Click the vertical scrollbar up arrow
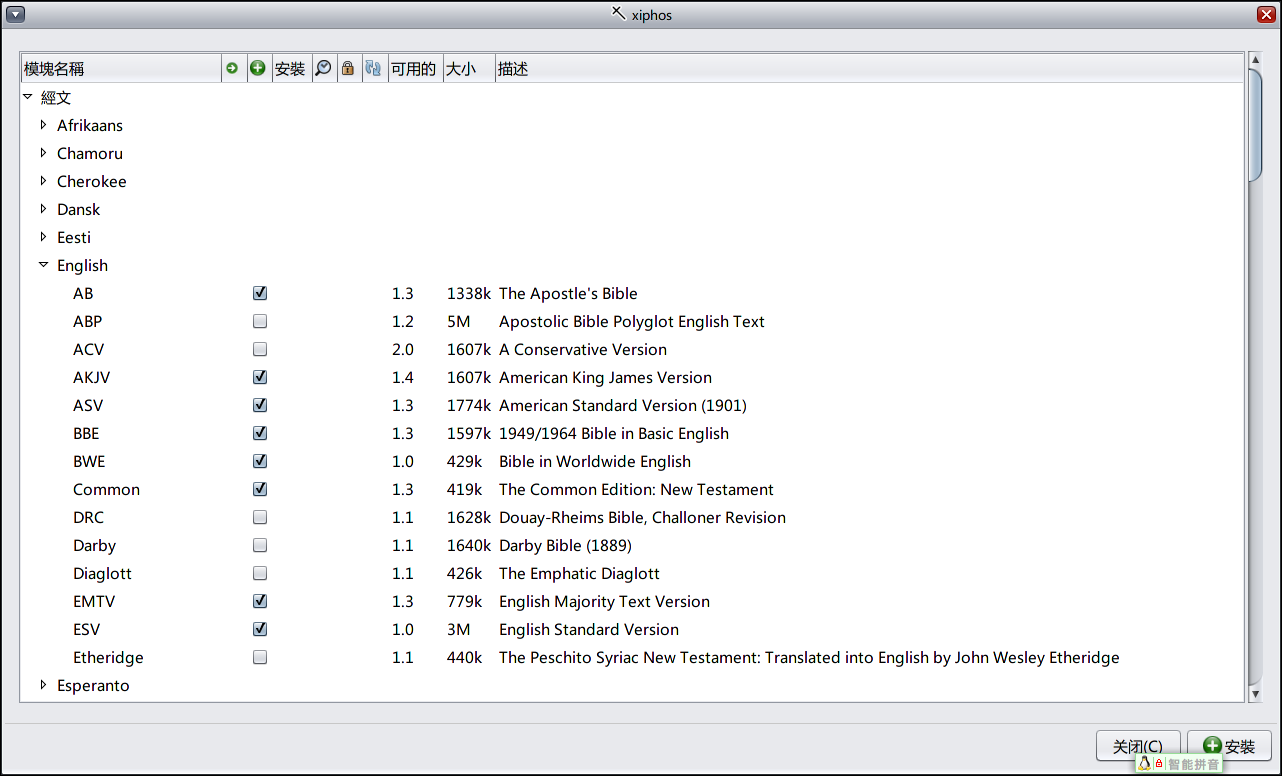The height and width of the screenshot is (776, 1282). 1255,61
